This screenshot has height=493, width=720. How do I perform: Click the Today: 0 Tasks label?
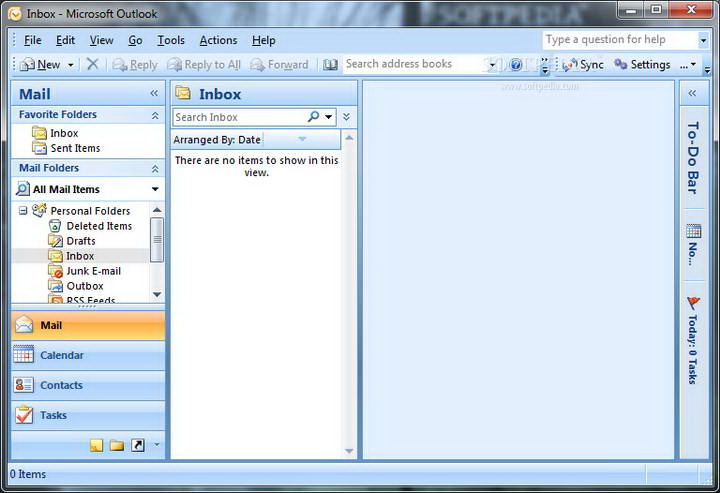(693, 349)
